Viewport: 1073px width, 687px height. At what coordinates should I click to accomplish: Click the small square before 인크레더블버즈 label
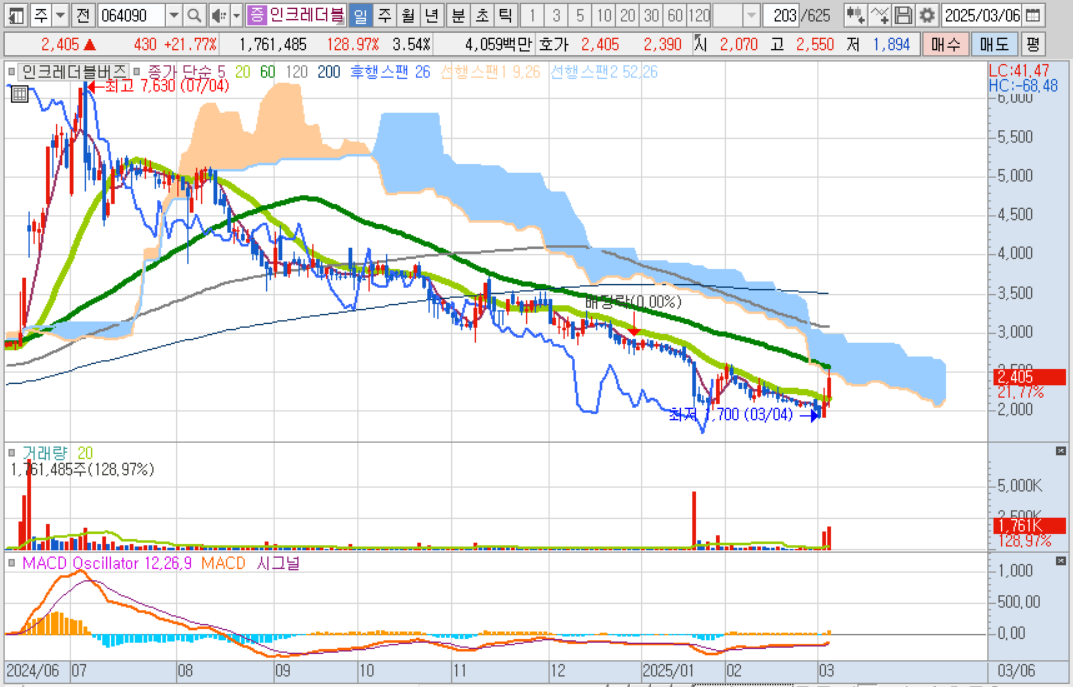pos(12,71)
